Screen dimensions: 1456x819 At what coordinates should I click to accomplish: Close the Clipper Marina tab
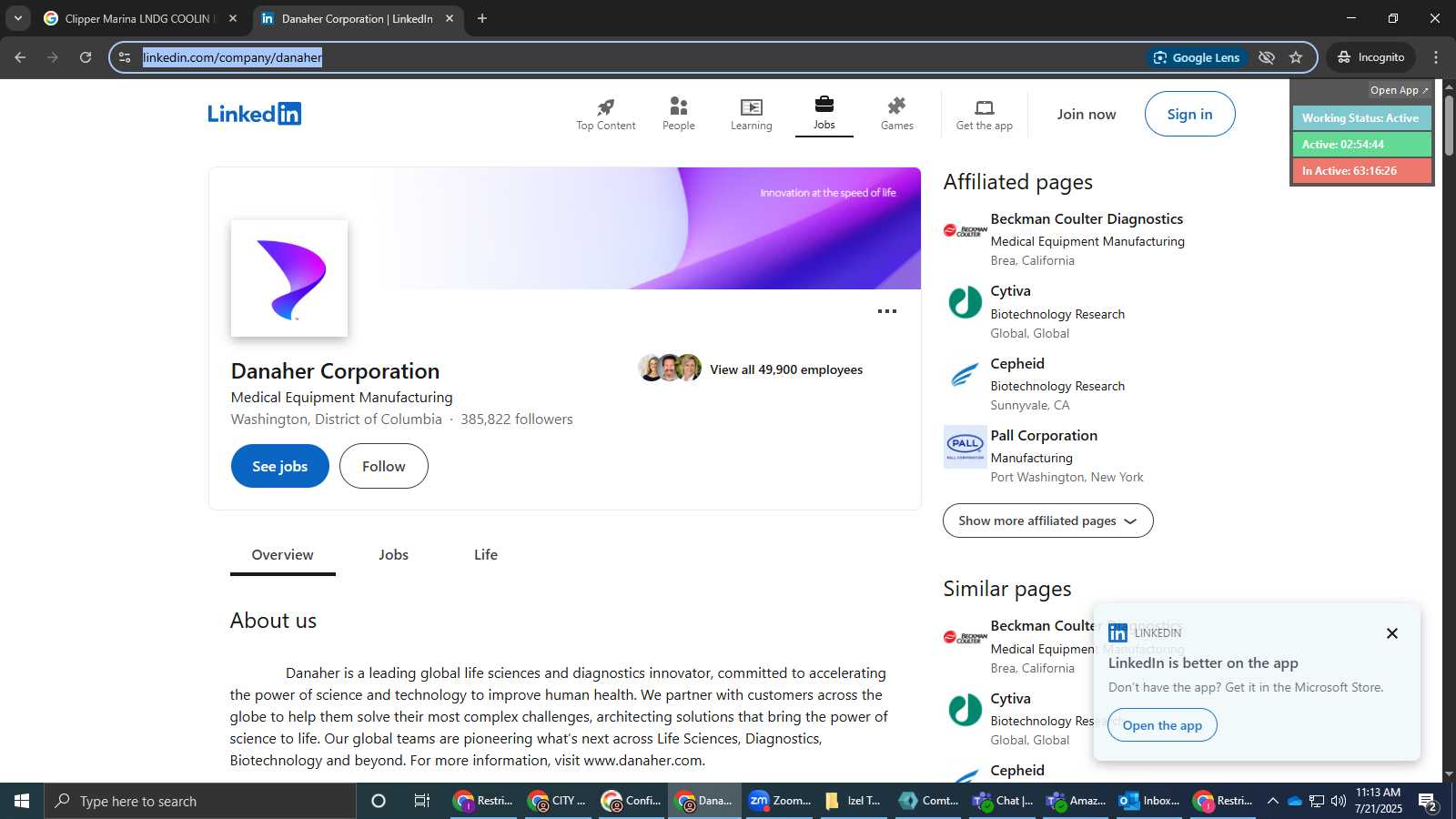click(232, 18)
